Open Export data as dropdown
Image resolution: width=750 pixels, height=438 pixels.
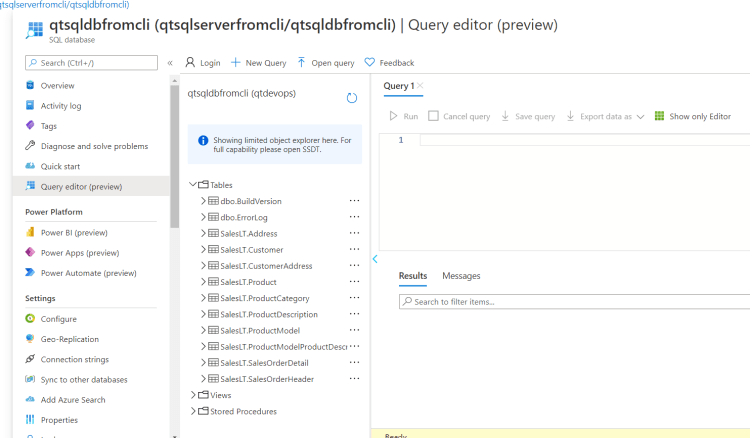pyautogui.click(x=605, y=116)
